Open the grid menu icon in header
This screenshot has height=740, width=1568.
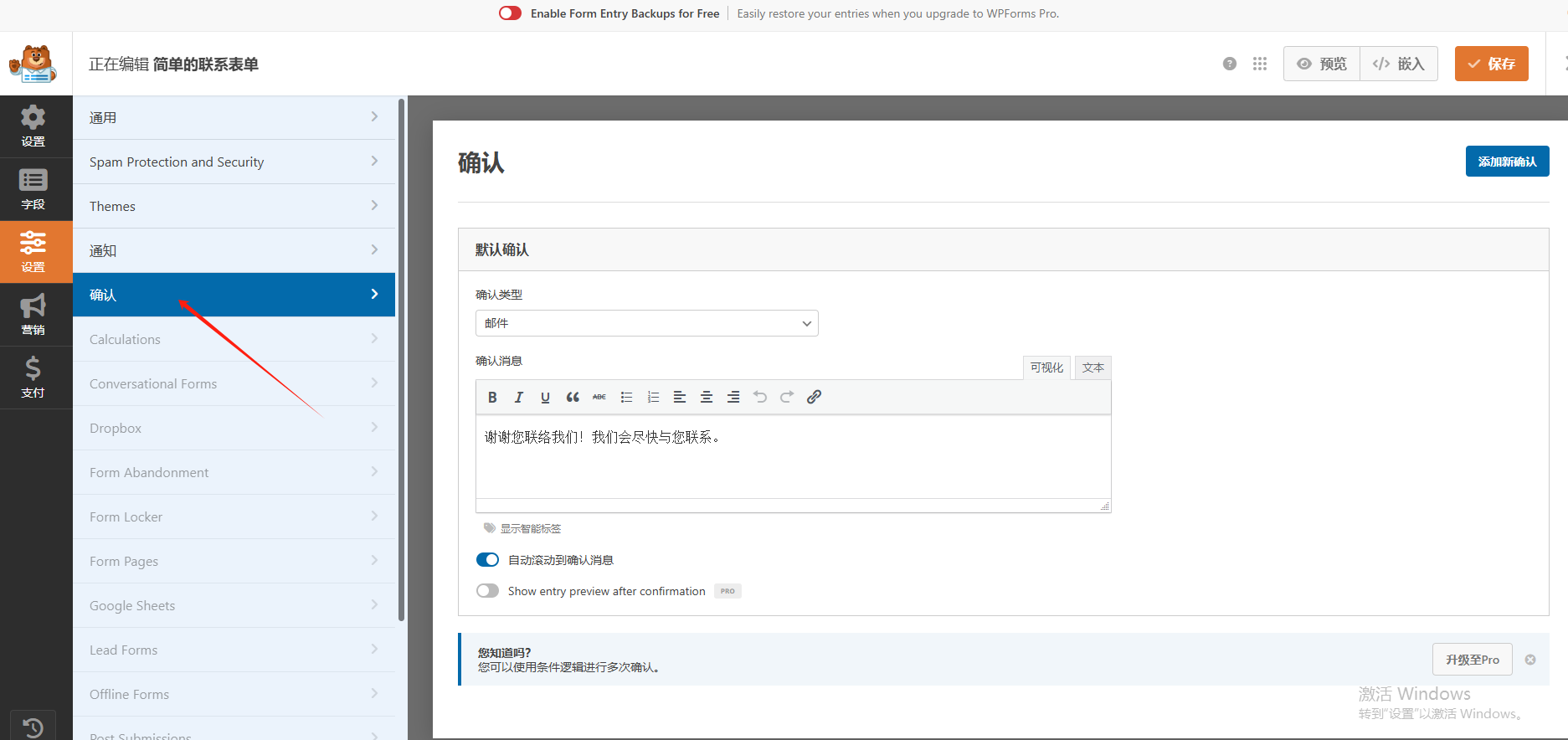[1260, 64]
